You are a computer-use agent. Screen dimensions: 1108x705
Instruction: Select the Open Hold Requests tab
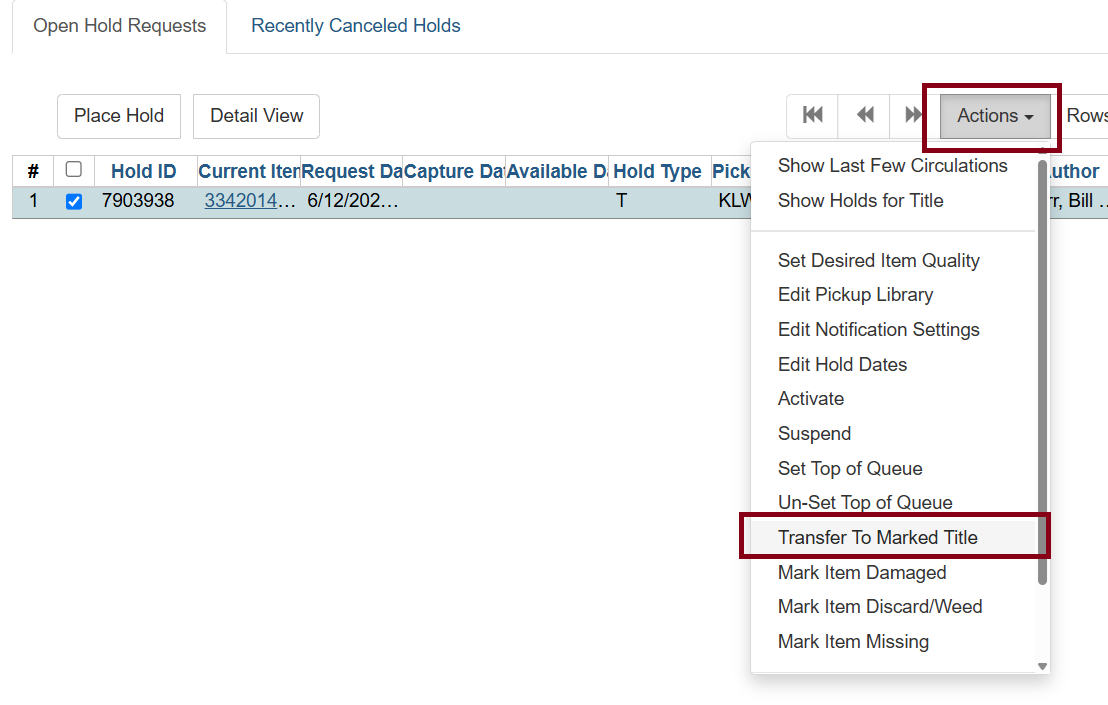pyautogui.click(x=119, y=26)
